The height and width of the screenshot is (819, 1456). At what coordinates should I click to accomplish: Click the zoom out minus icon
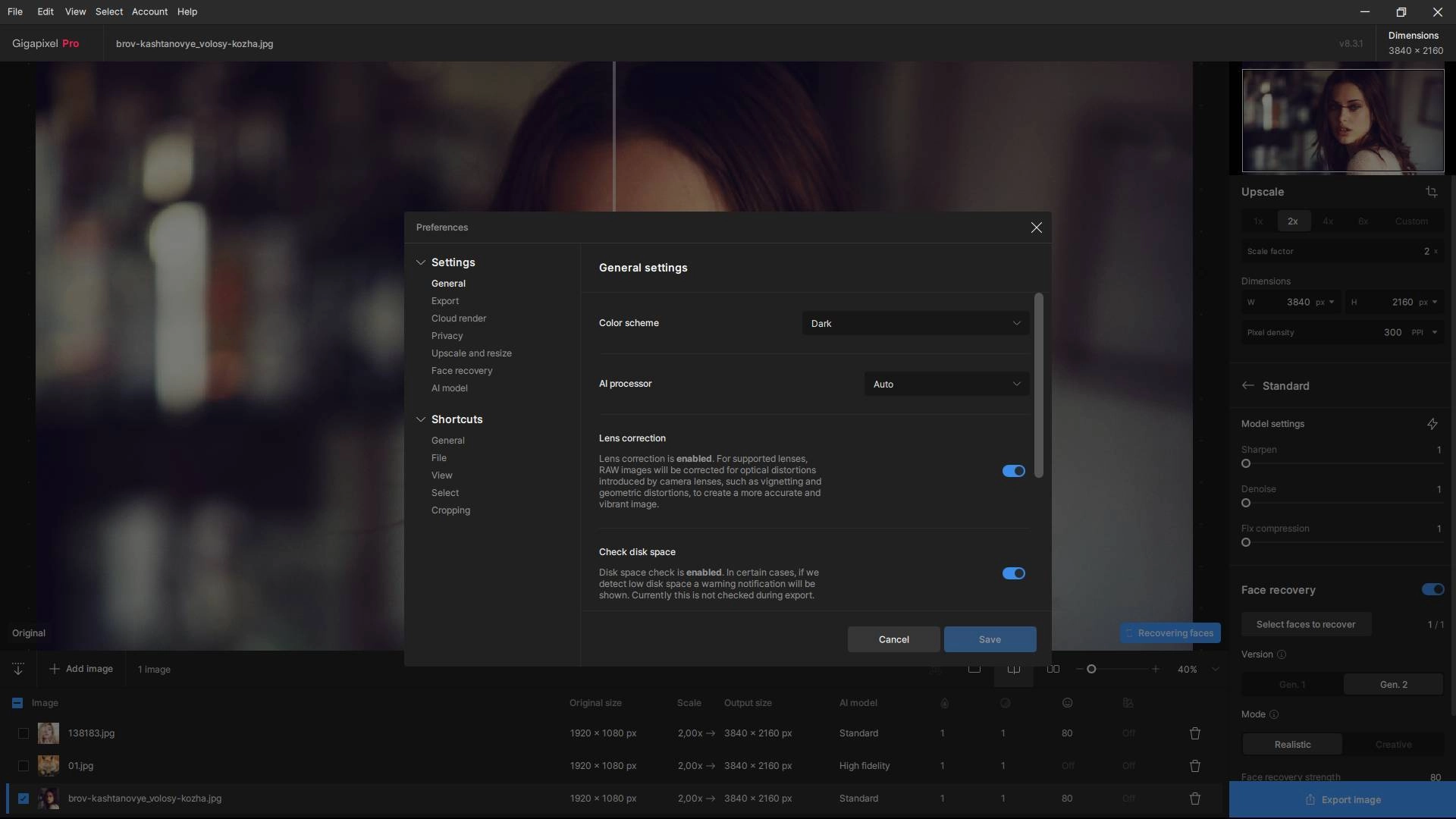(1079, 669)
